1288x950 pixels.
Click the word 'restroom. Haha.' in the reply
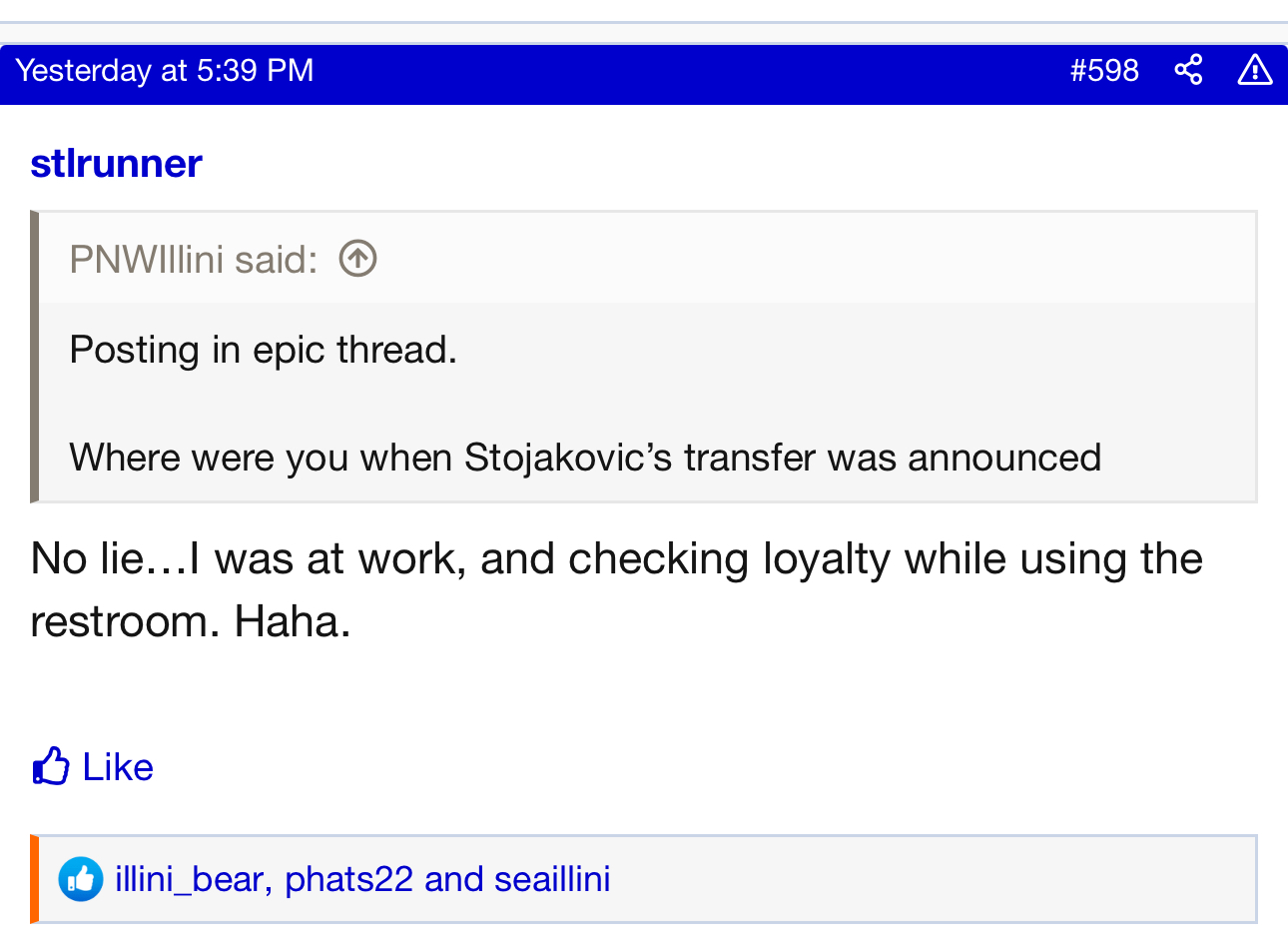(x=190, y=621)
